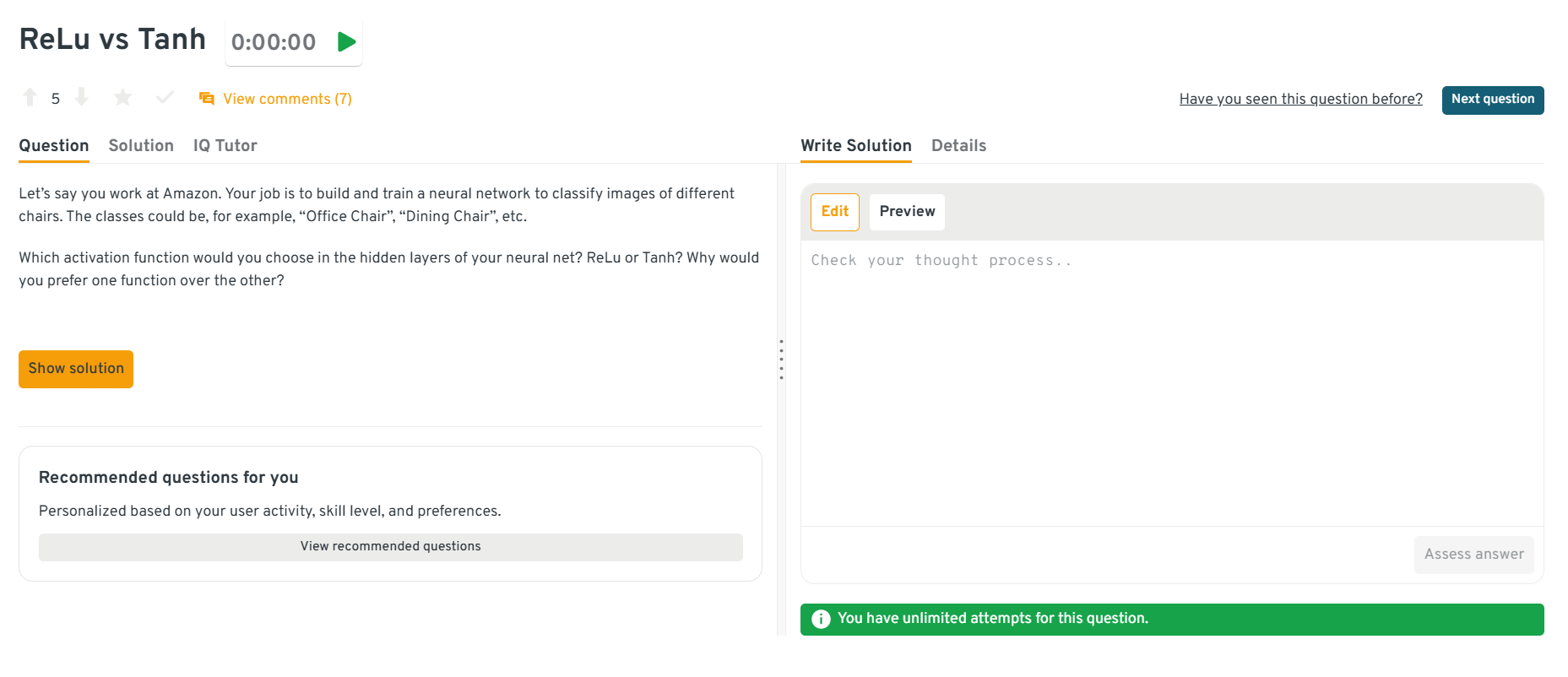
Task: Select the Question tab
Action: (x=54, y=146)
